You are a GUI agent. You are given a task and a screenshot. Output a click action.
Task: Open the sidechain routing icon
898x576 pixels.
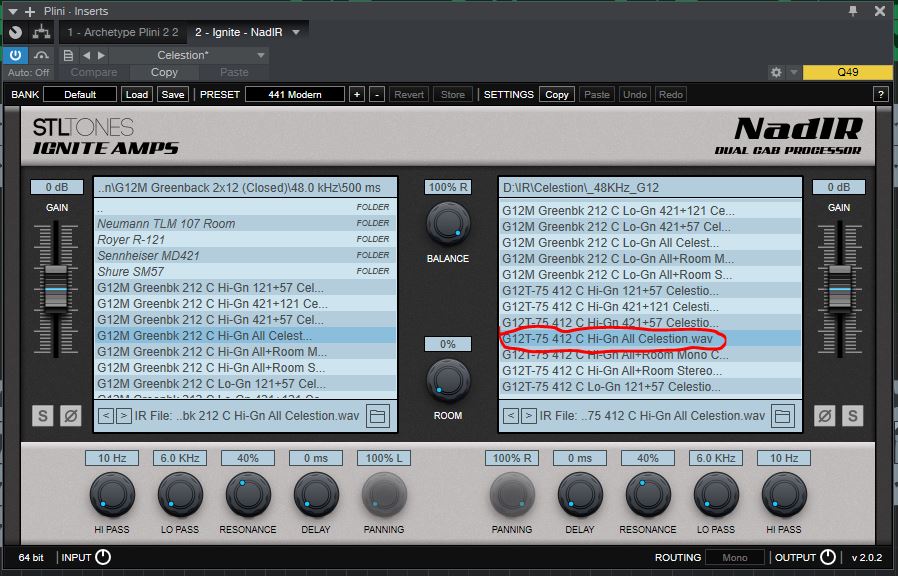click(x=41, y=32)
